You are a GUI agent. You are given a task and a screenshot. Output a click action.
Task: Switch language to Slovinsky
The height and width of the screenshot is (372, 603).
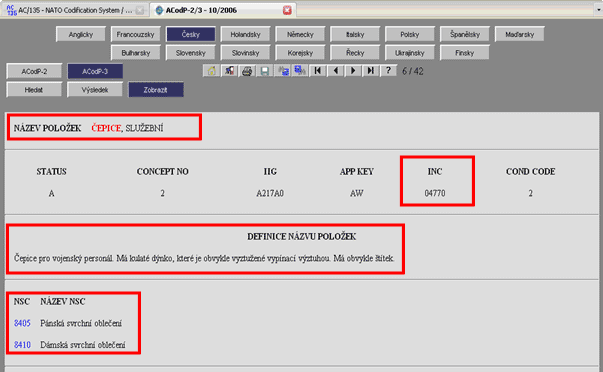pyautogui.click(x=245, y=53)
